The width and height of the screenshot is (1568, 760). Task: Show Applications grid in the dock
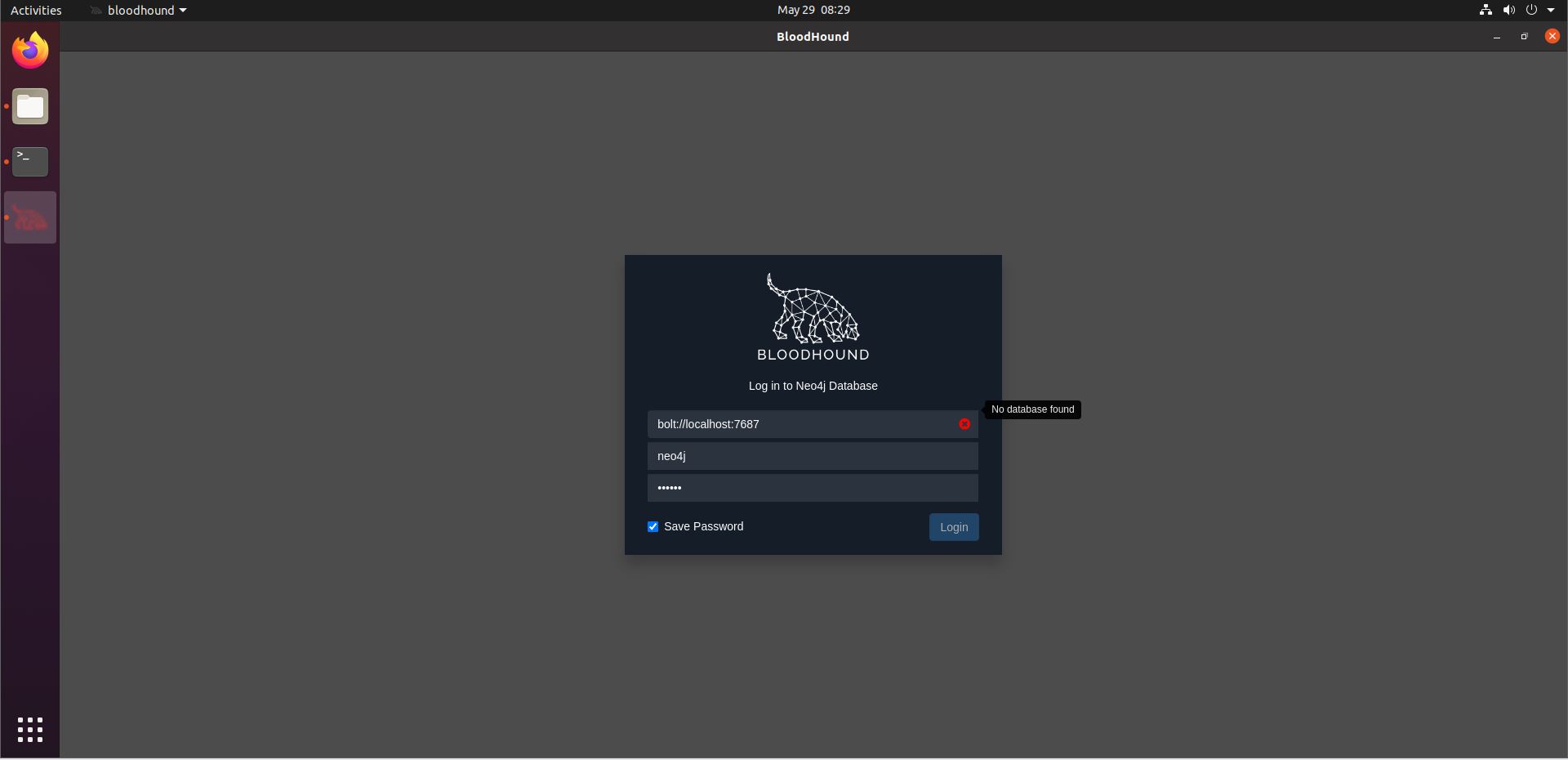coord(30,730)
